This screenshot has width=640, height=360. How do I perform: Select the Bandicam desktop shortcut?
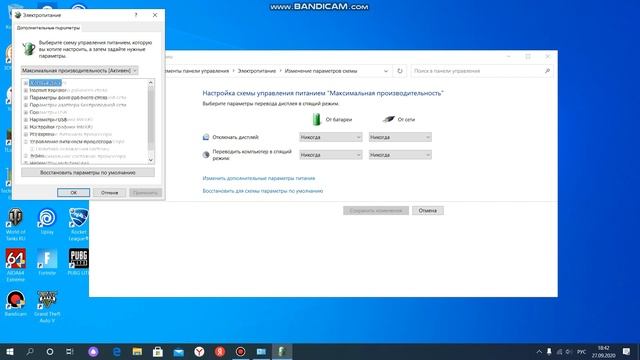pyautogui.click(x=16, y=304)
